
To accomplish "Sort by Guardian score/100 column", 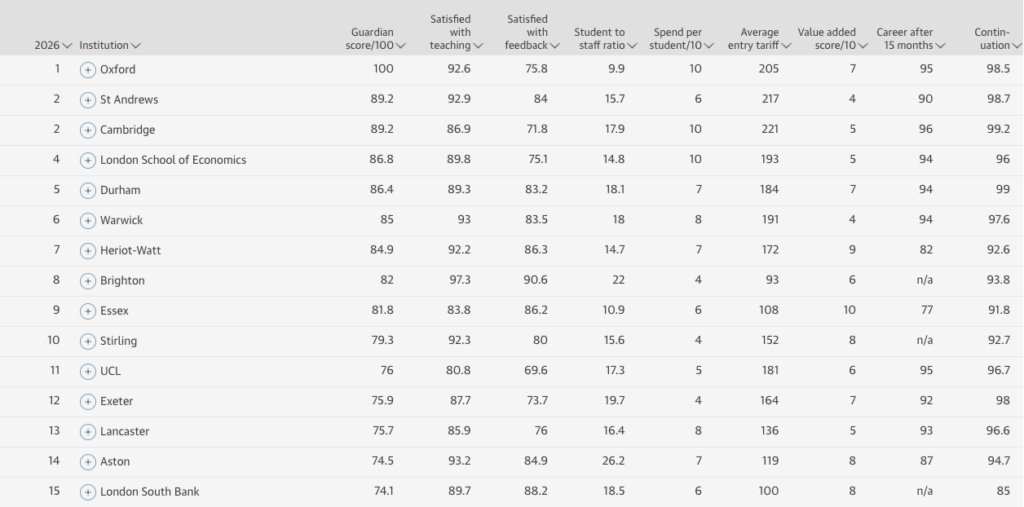I will (372, 39).
